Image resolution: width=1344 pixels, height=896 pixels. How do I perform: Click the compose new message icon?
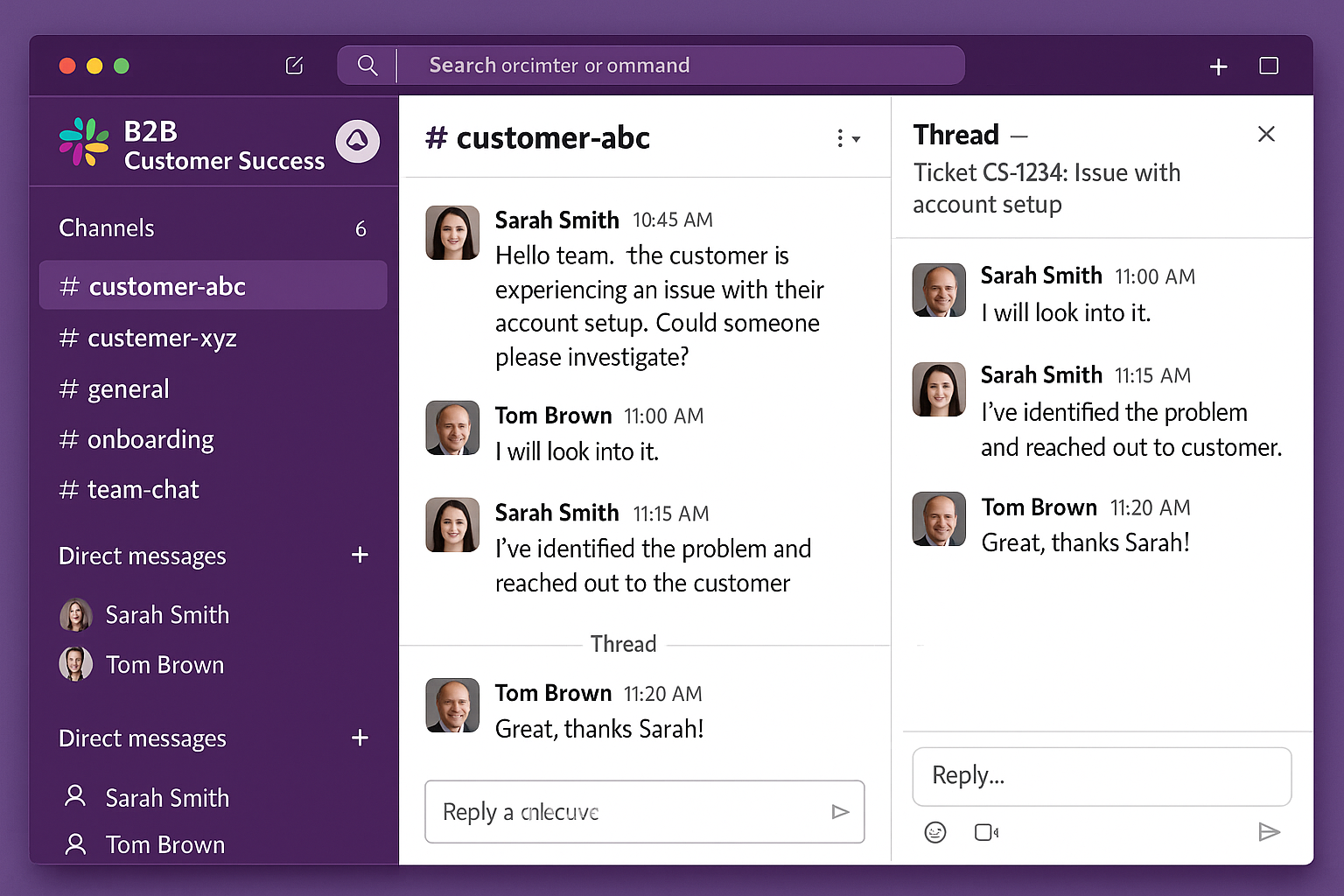coord(294,66)
